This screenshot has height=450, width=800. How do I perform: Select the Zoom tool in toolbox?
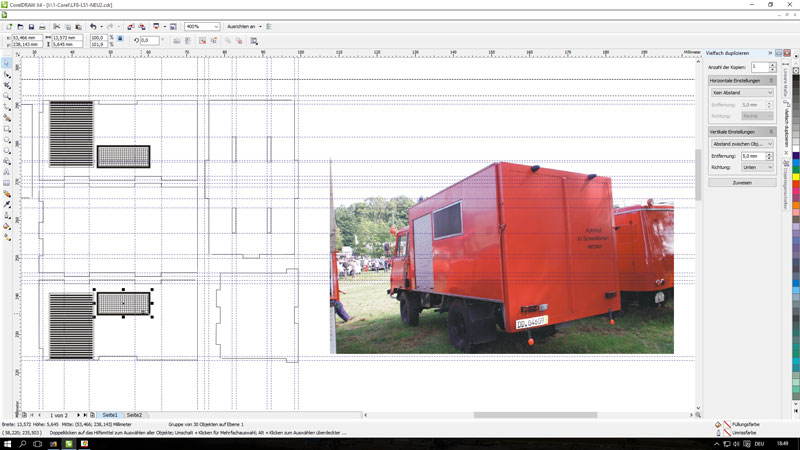[x=7, y=97]
